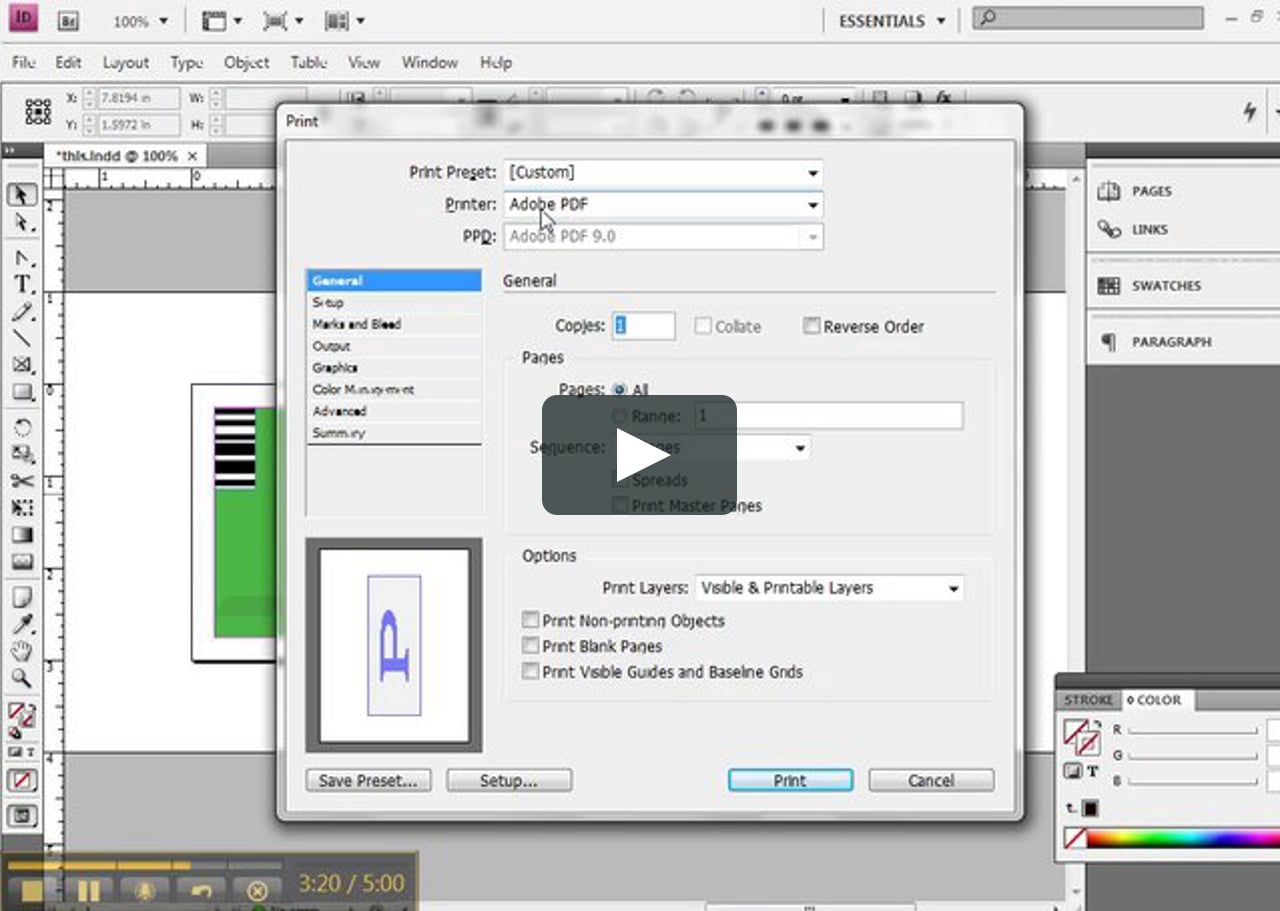
Task: Select the Hand tool
Action: coord(22,652)
